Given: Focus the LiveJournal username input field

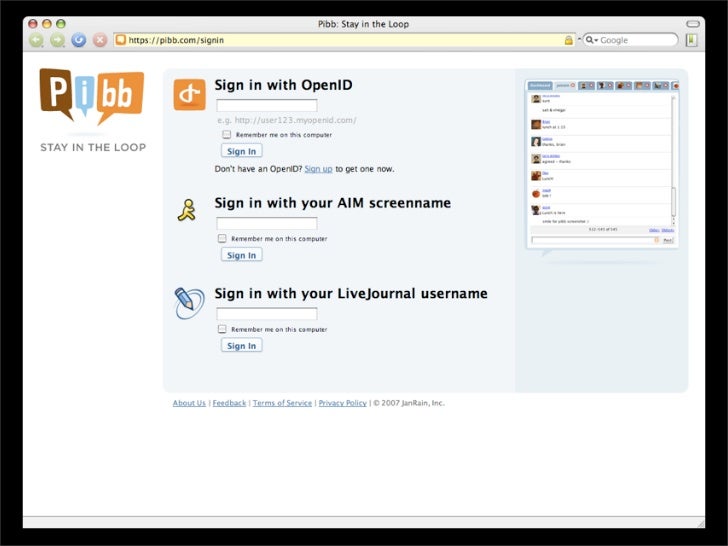Looking at the screenshot, I should click(267, 314).
